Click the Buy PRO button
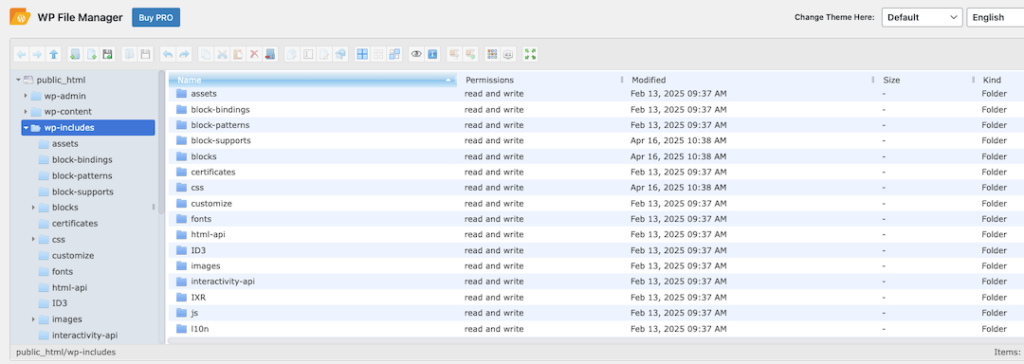The image size is (1024, 364). coord(156,18)
